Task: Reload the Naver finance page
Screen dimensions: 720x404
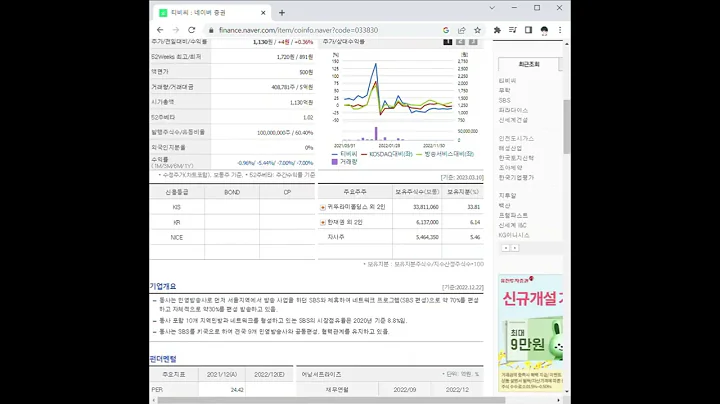Action: (191, 30)
